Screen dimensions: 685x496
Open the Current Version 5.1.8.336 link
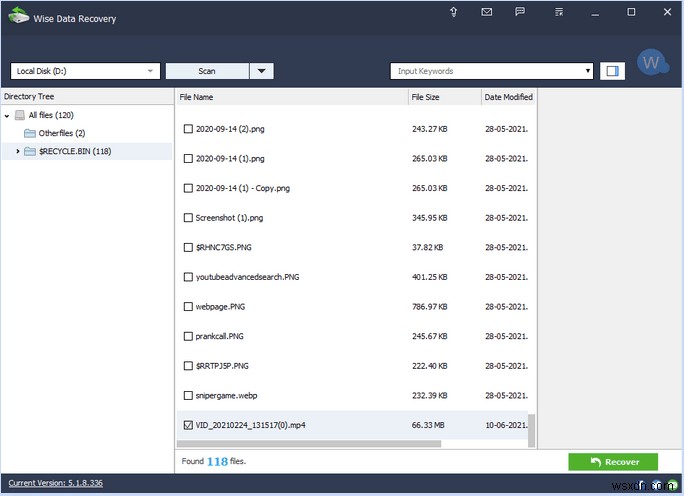coord(55,483)
